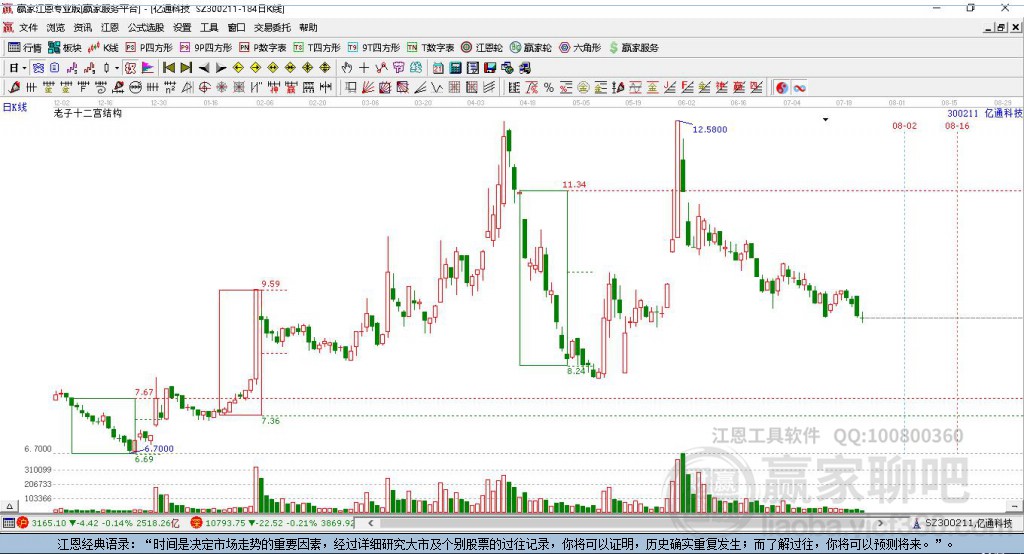Open the 江恩 menu

coord(110,27)
